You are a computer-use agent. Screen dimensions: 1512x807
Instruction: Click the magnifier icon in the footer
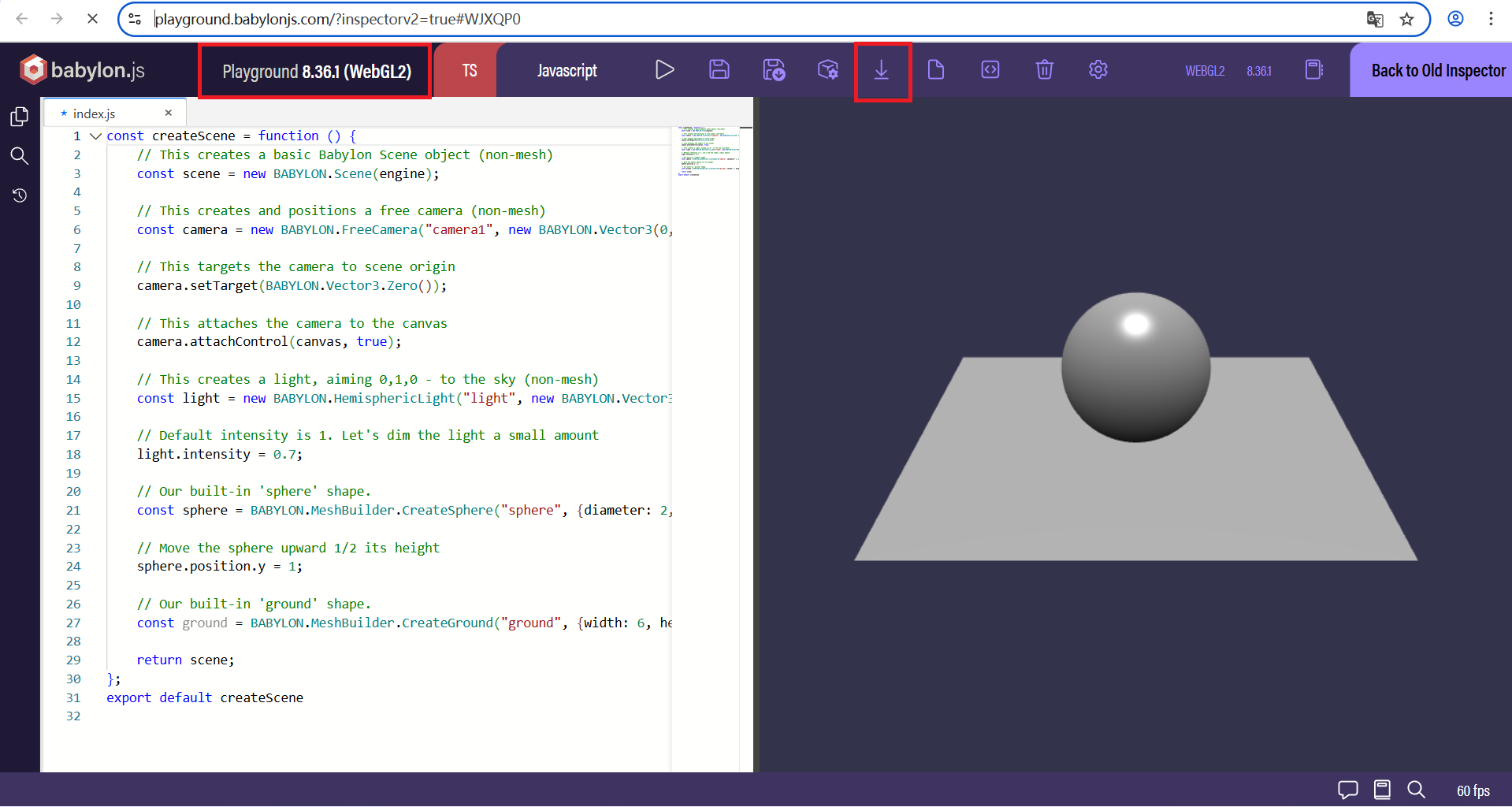(1416, 790)
